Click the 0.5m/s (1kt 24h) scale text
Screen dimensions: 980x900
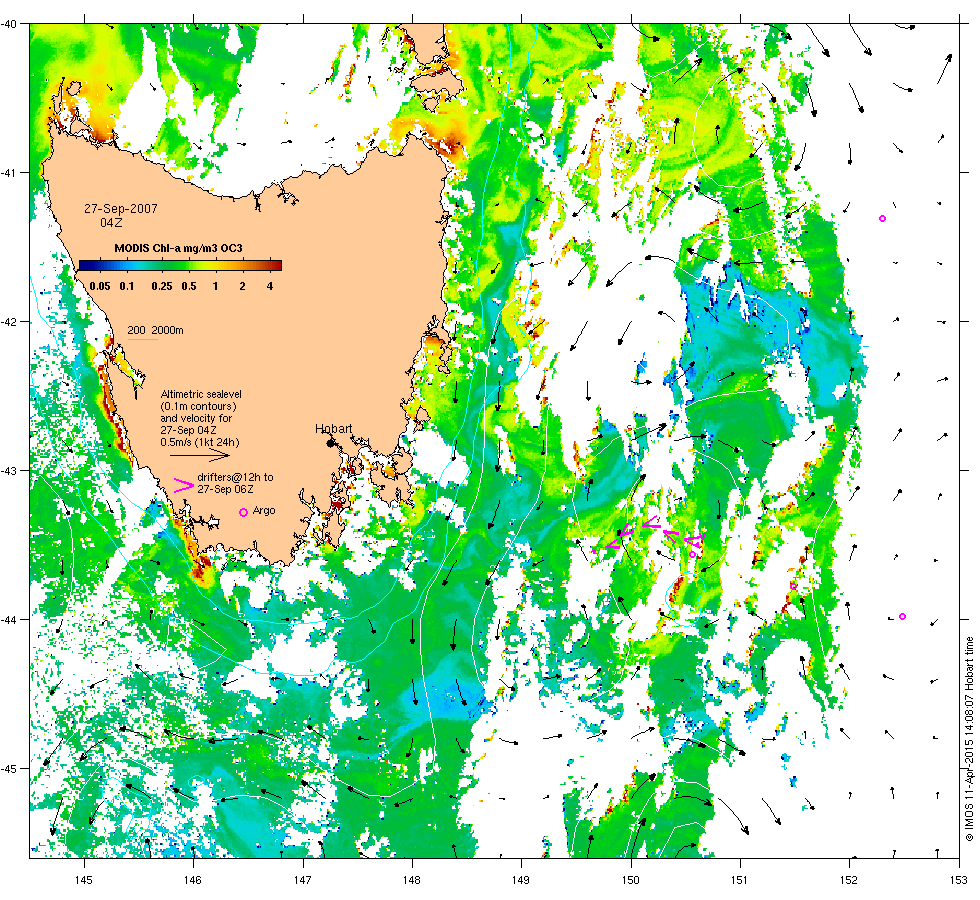(200, 442)
